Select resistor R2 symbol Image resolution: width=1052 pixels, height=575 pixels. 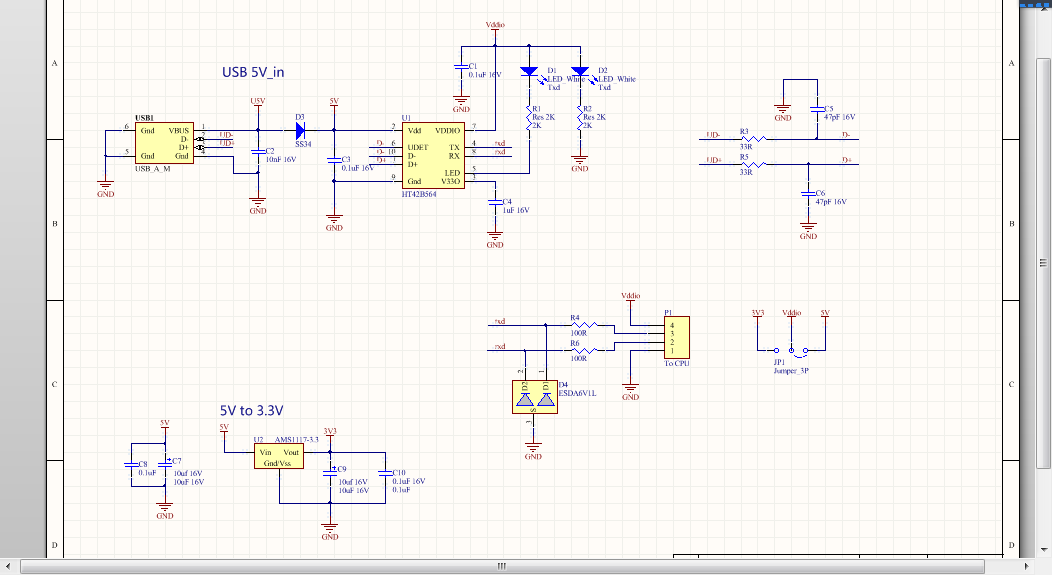coord(580,117)
